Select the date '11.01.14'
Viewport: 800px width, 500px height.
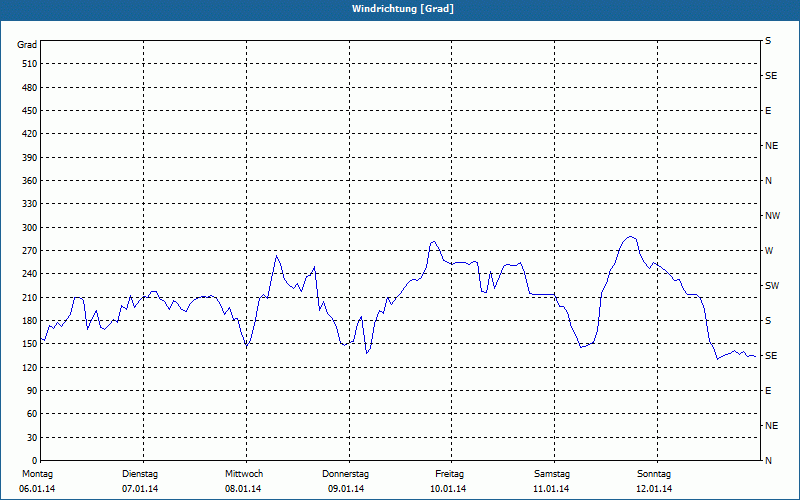(551, 489)
